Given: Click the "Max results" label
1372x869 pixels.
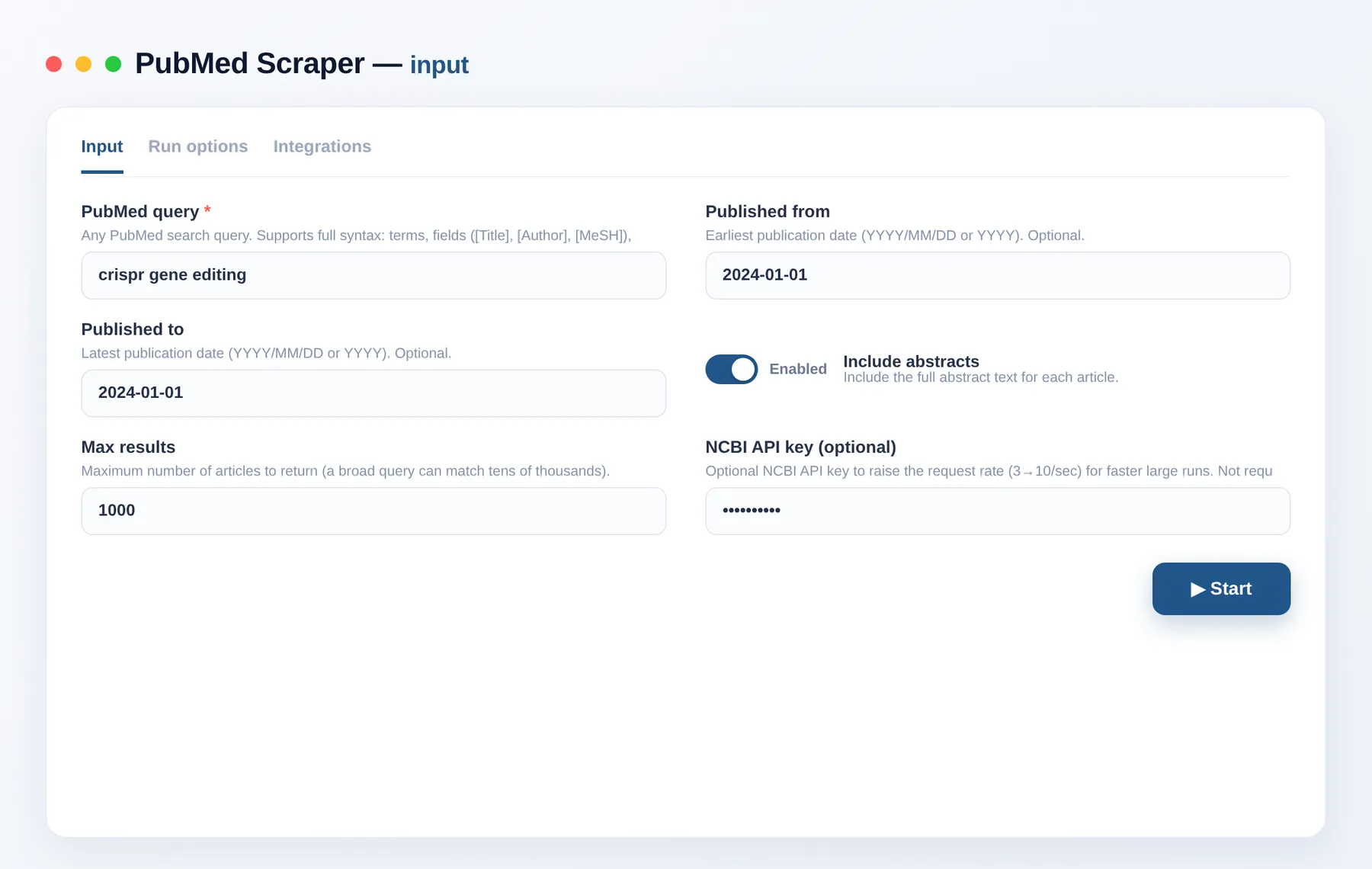Looking at the screenshot, I should click(128, 447).
